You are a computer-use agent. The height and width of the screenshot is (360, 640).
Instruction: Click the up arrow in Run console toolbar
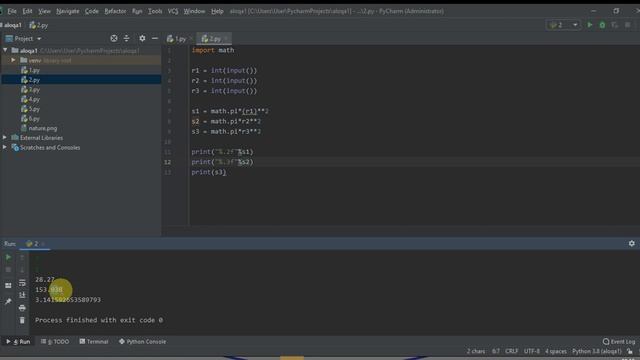22,257
